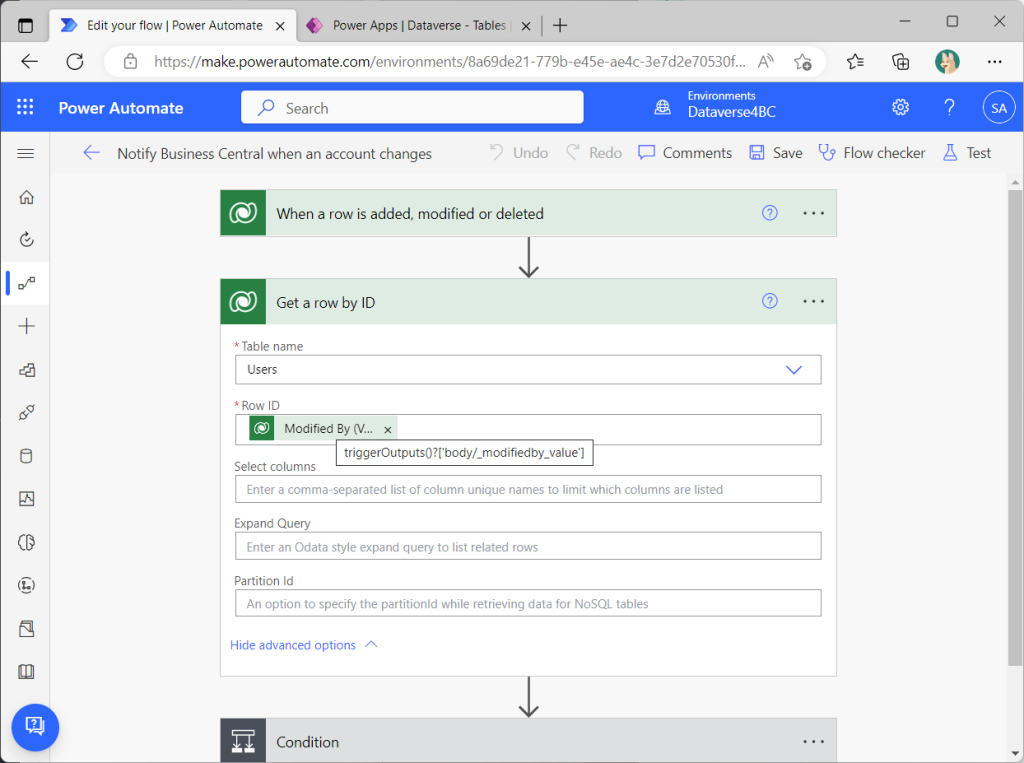The height and width of the screenshot is (763, 1024).
Task: Click Dataverse icon on Get a row step
Action: point(243,302)
